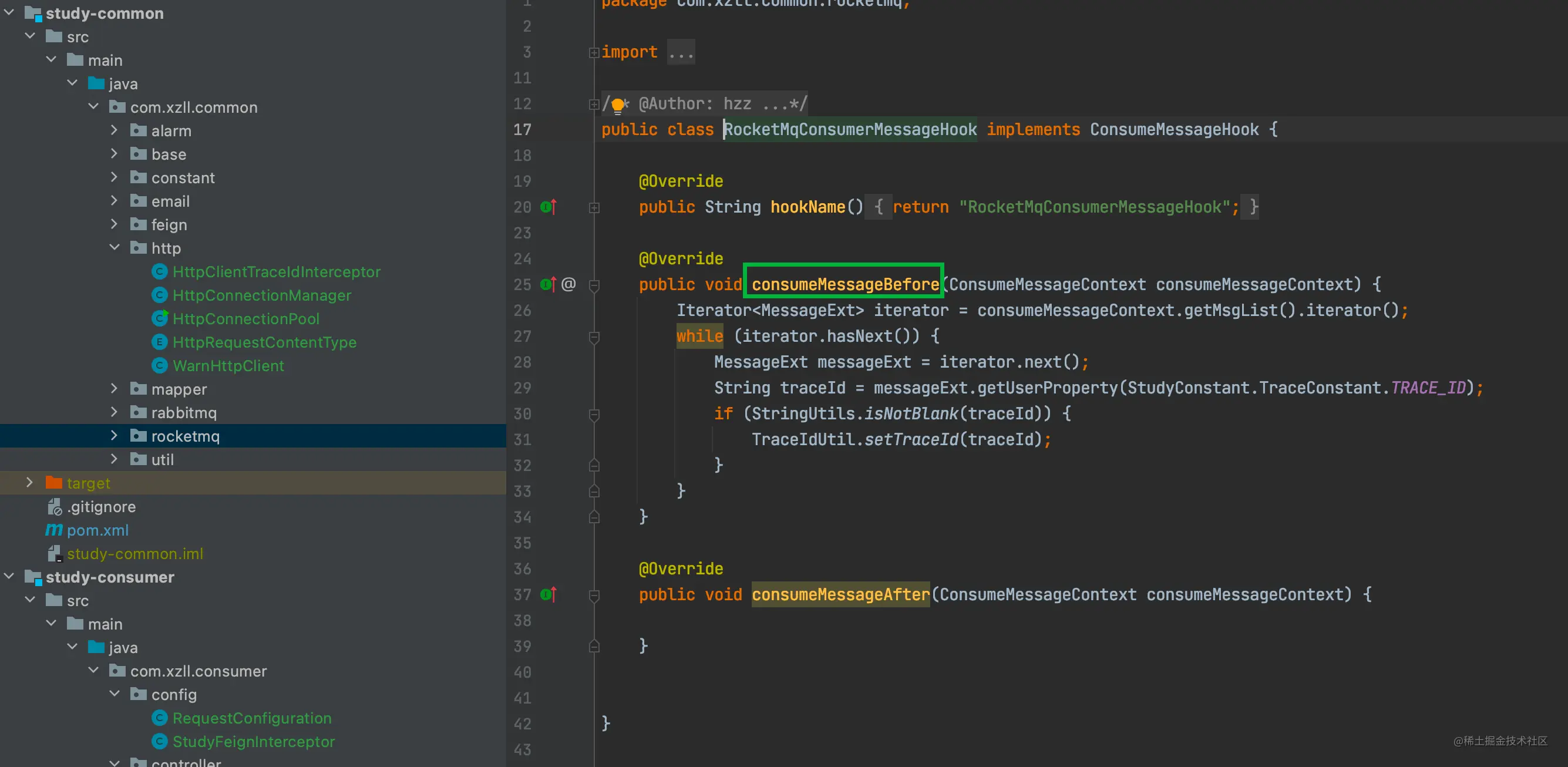The image size is (1568, 767).
Task: Click the getUserProperty call on line 29
Action: pyautogui.click(x=1048, y=388)
